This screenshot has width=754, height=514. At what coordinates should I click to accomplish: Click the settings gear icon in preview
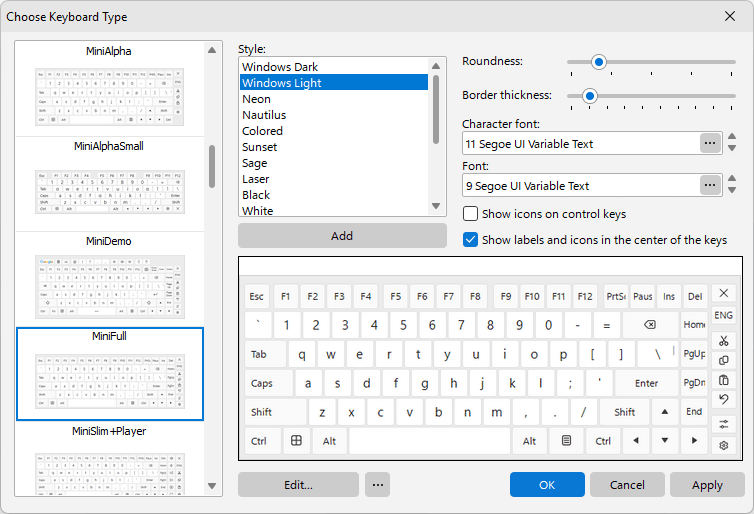[724, 445]
